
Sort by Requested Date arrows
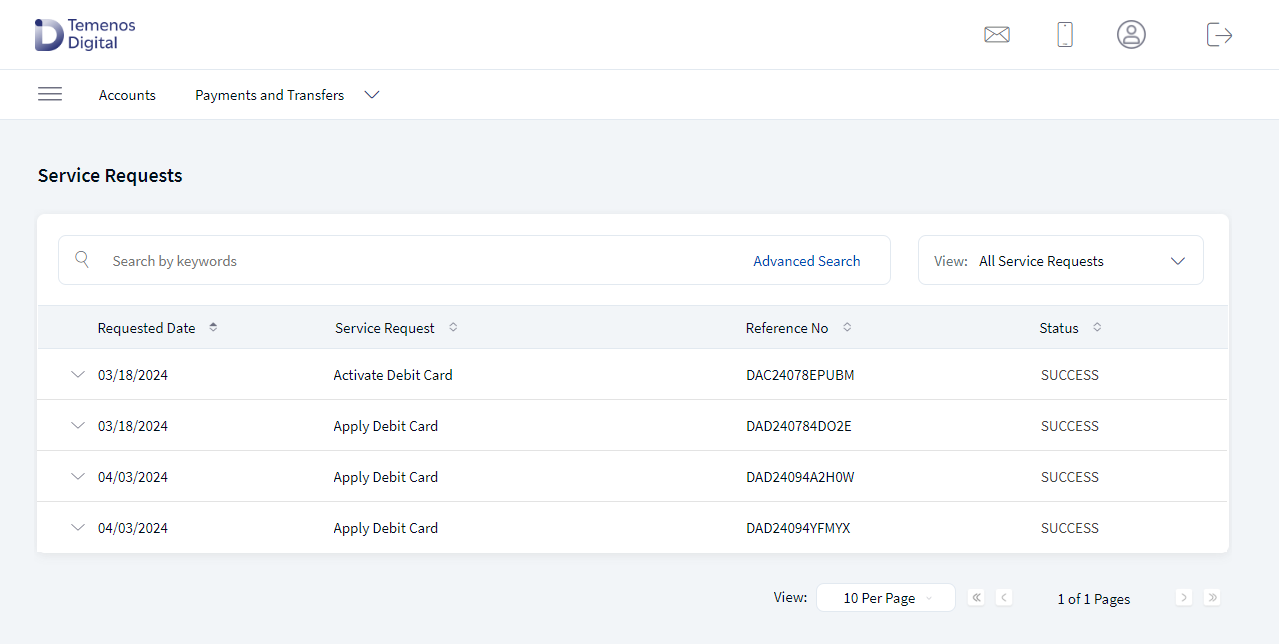tap(213, 327)
